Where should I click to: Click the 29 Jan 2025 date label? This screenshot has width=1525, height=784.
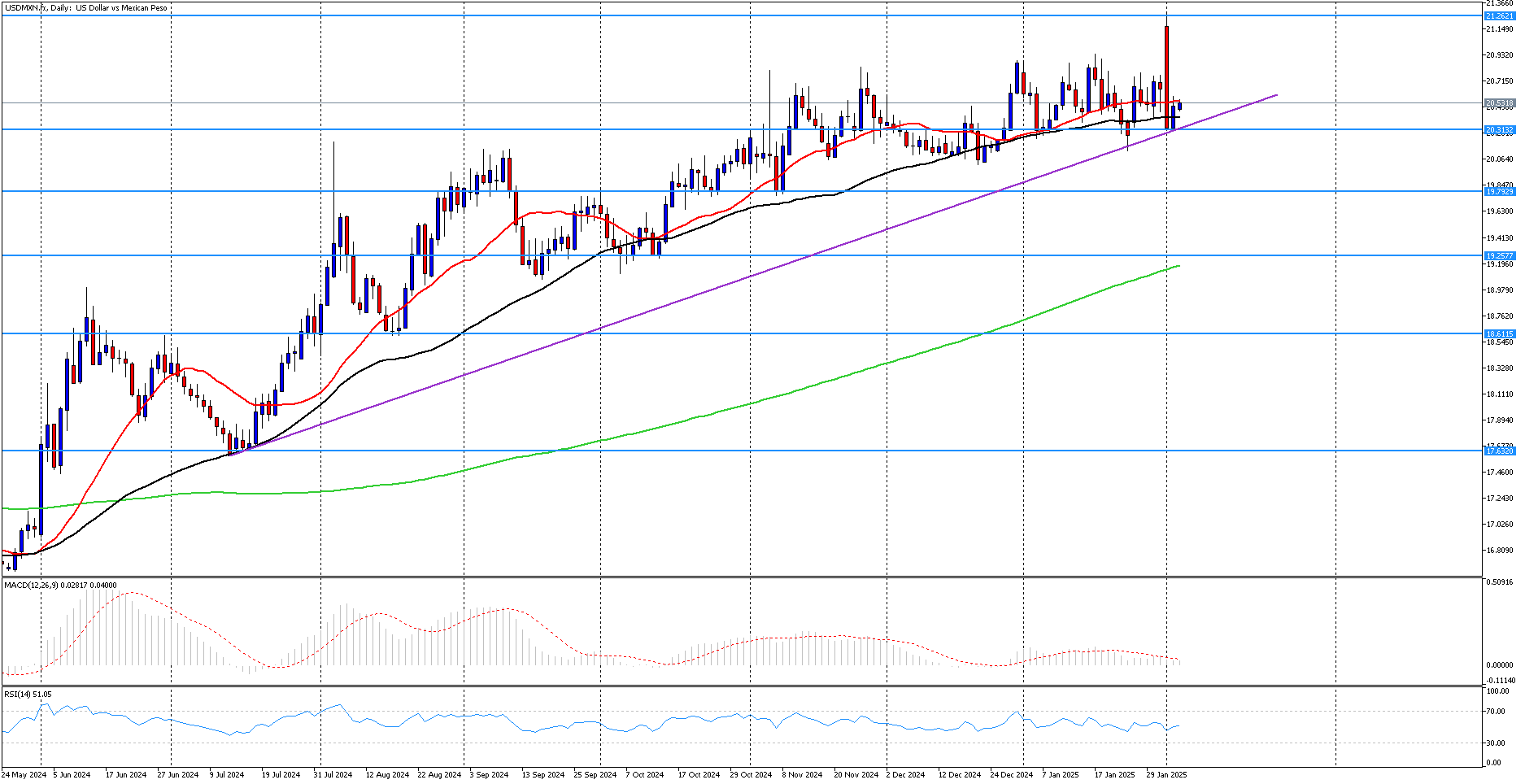[x=1166, y=774]
